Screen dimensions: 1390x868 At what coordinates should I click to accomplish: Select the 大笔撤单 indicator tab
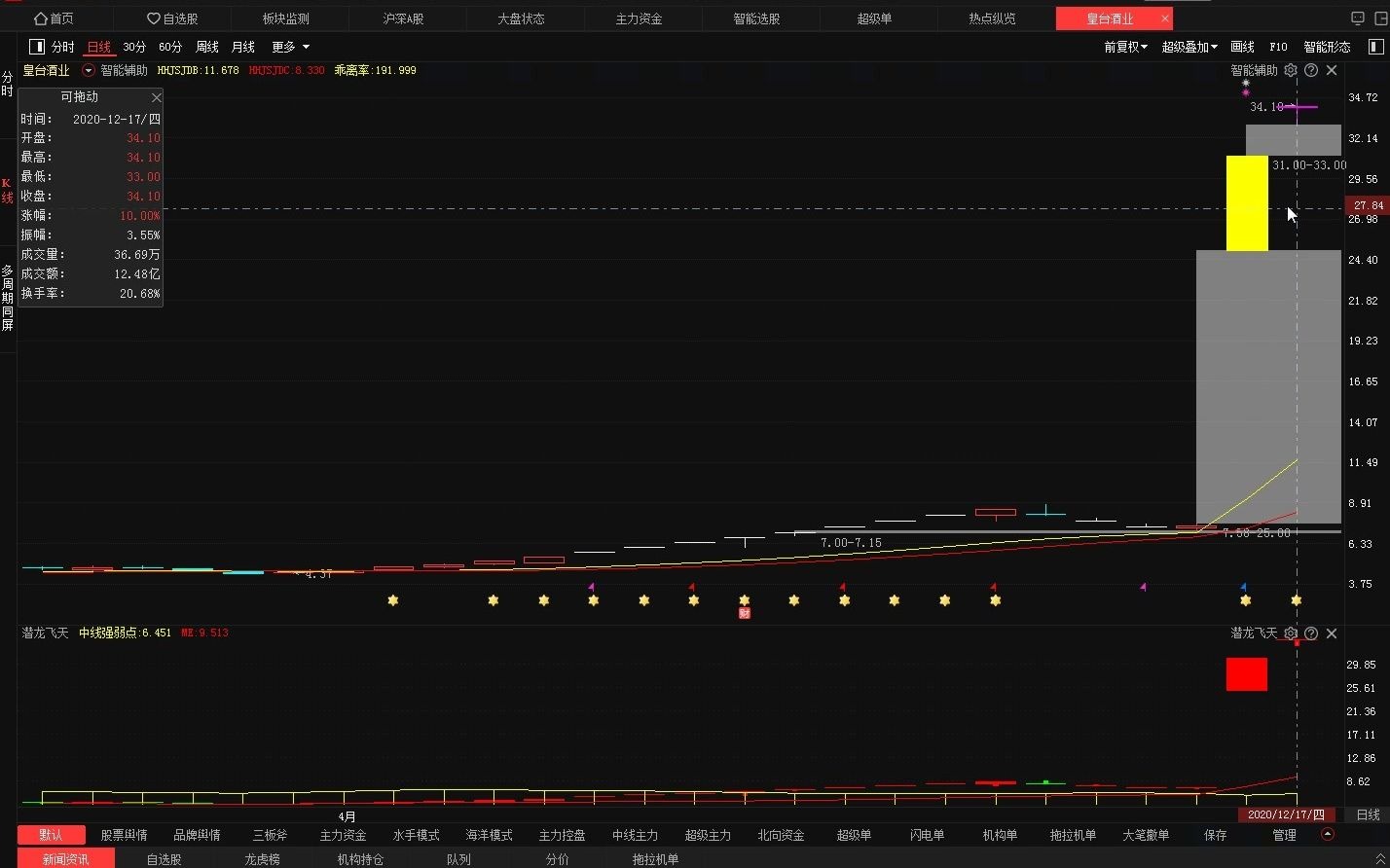coord(1146,835)
